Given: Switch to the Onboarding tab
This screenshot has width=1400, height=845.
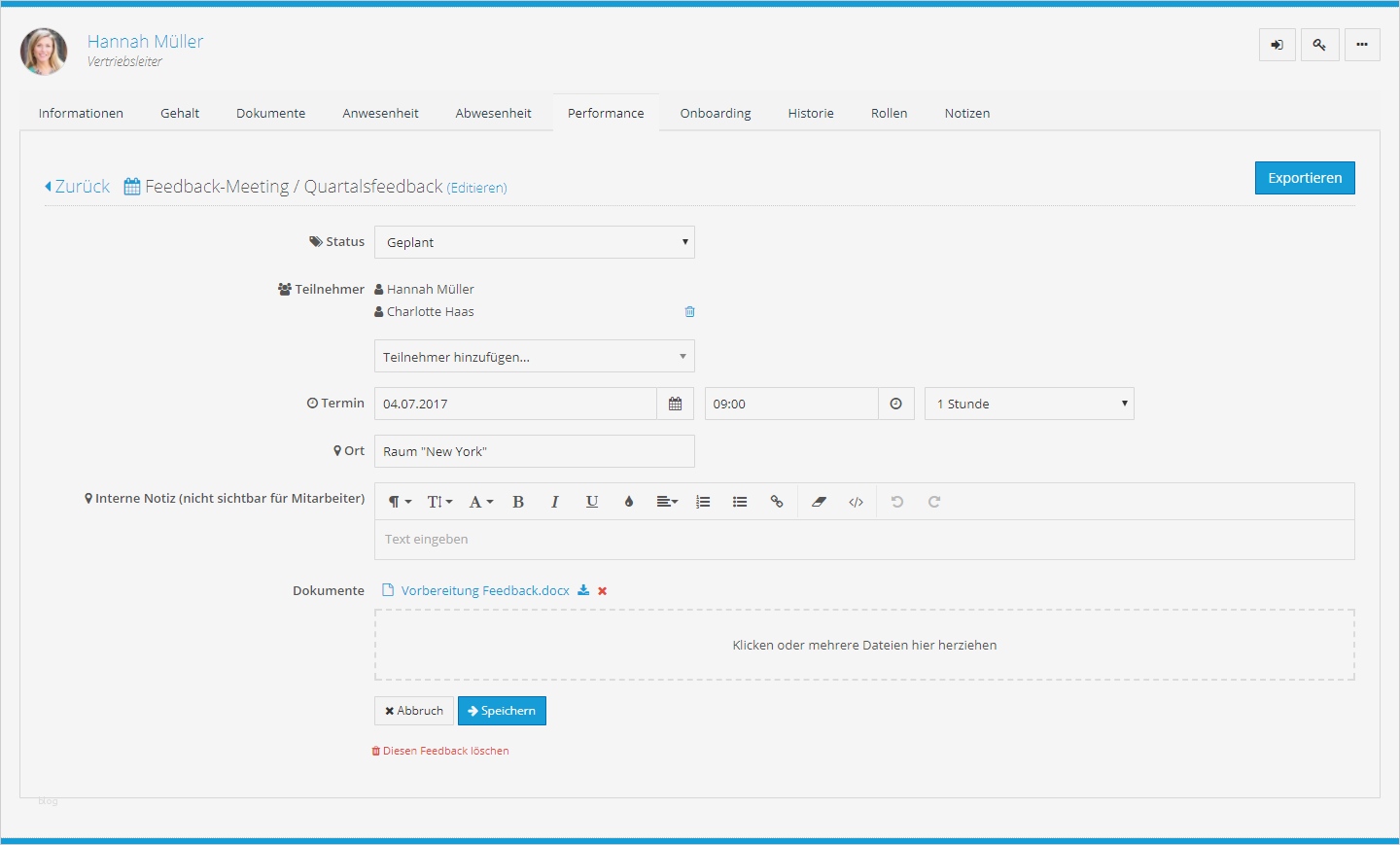Looking at the screenshot, I should [716, 113].
